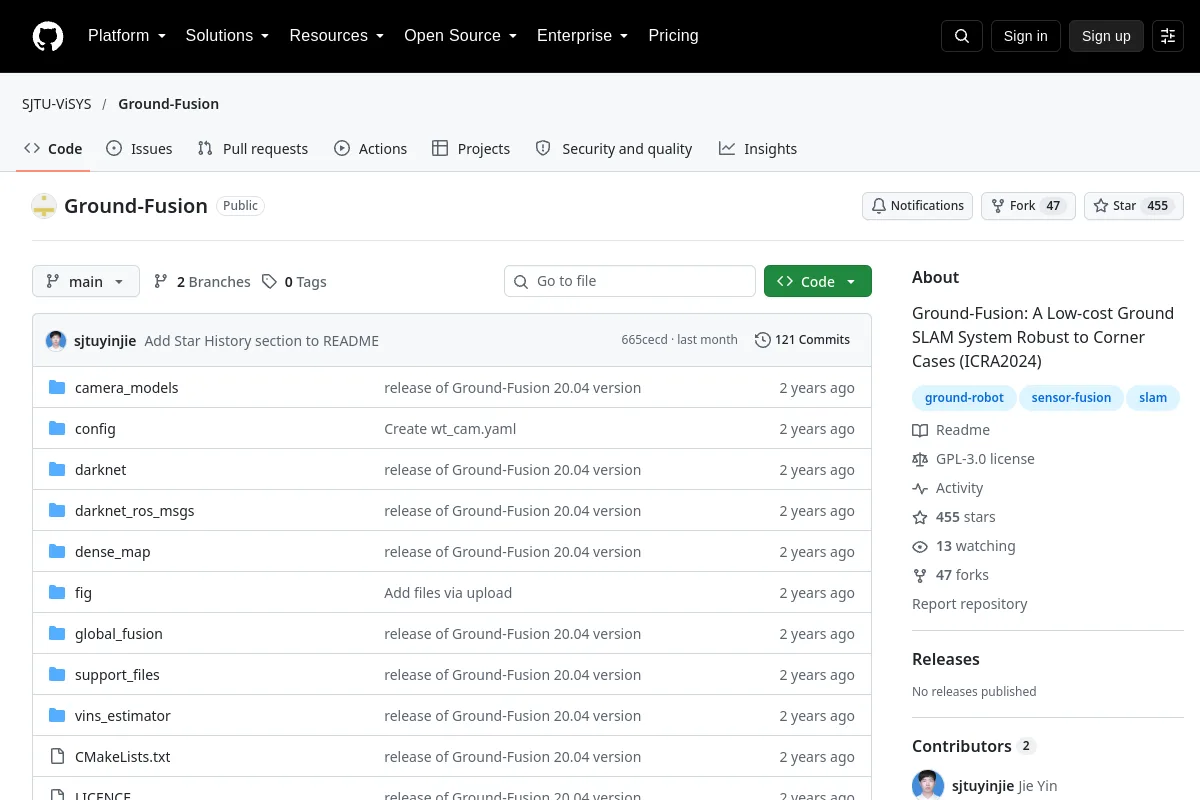Switch to Security and quality tab
Image resolution: width=1200 pixels, height=800 pixels.
[x=614, y=149]
